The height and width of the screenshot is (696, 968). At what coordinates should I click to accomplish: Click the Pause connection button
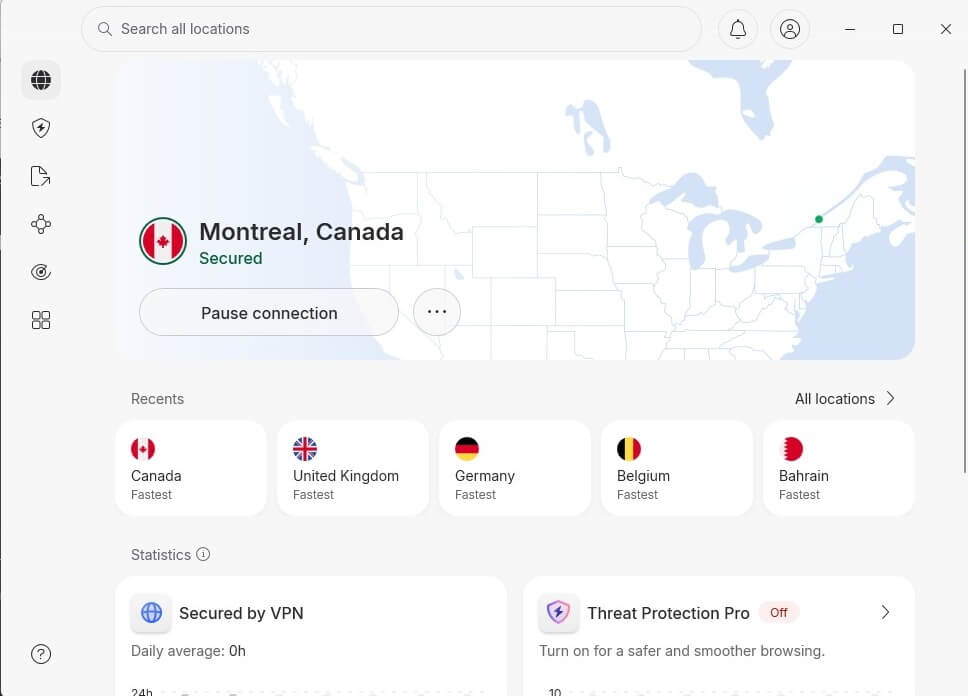(268, 312)
